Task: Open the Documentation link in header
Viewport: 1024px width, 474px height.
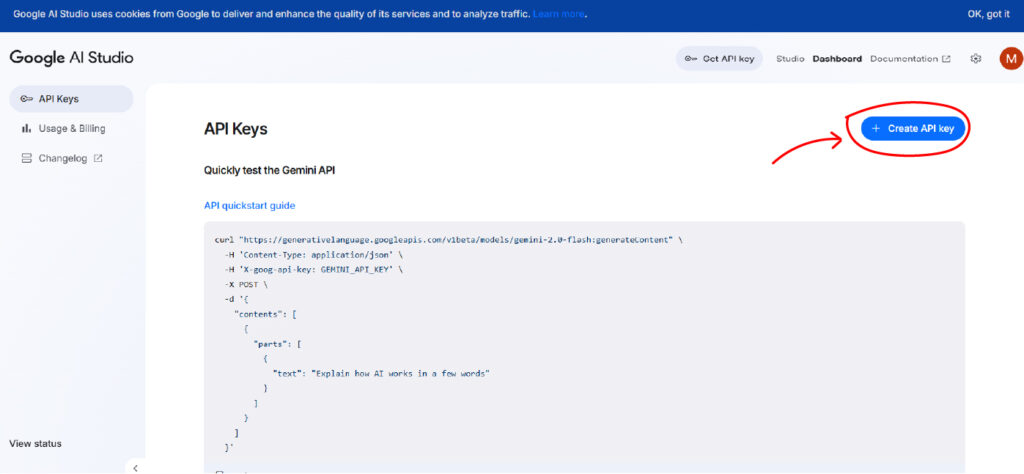Action: point(904,59)
